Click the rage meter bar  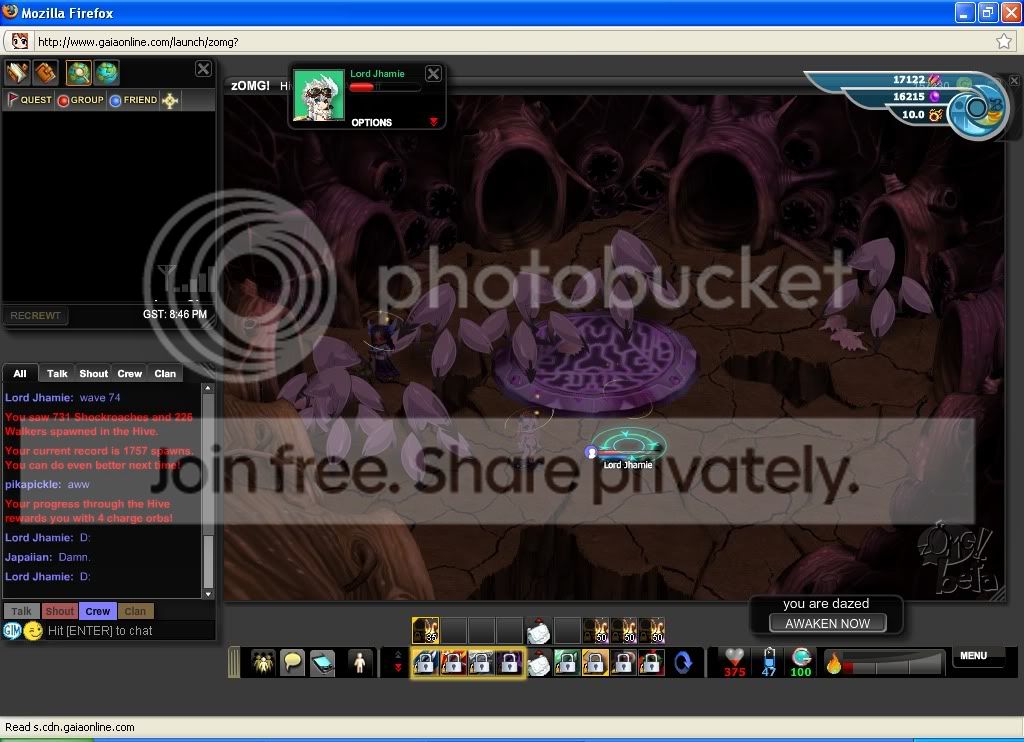pyautogui.click(x=894, y=666)
